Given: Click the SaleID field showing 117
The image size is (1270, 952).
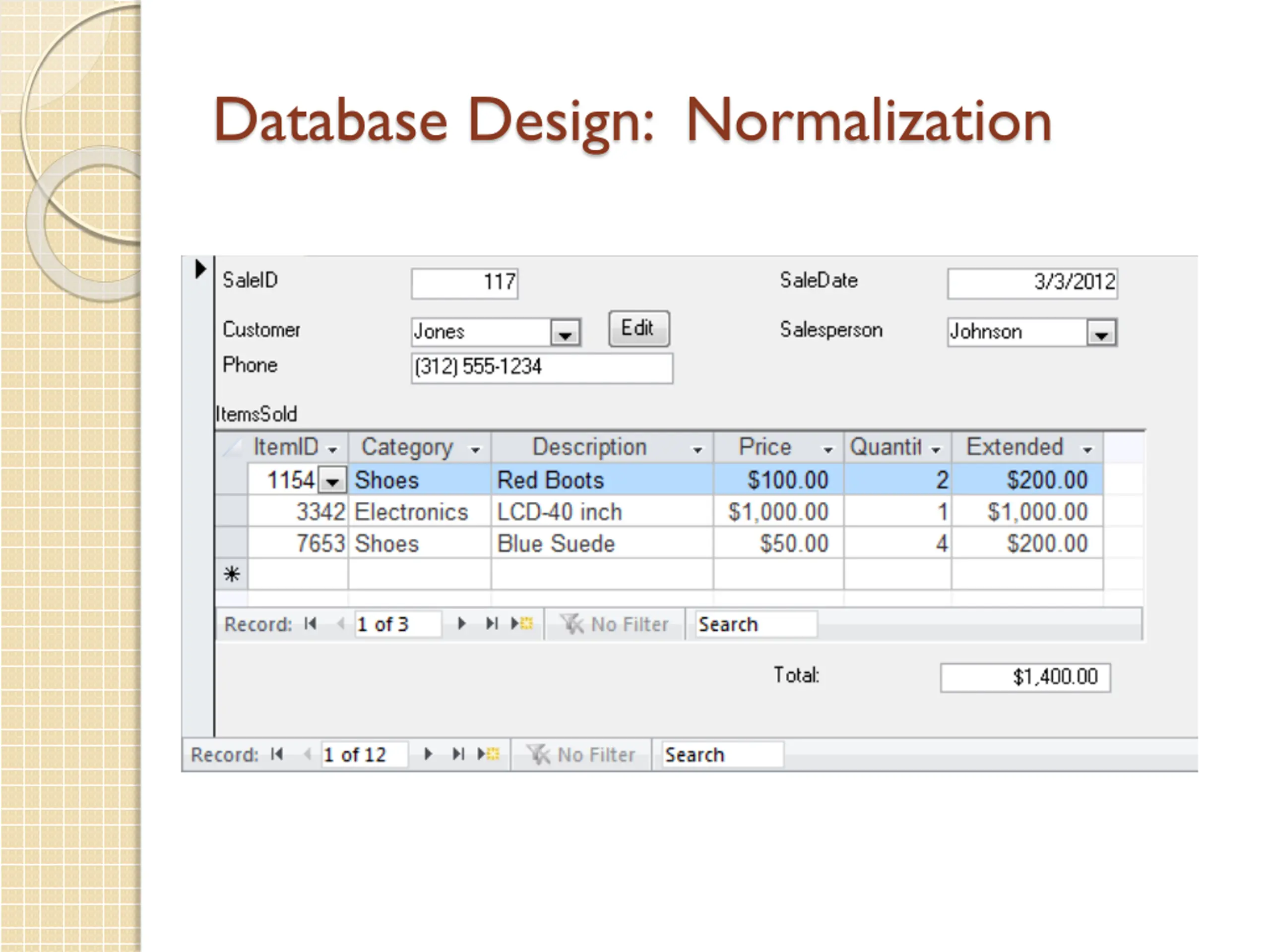Looking at the screenshot, I should click(x=465, y=283).
